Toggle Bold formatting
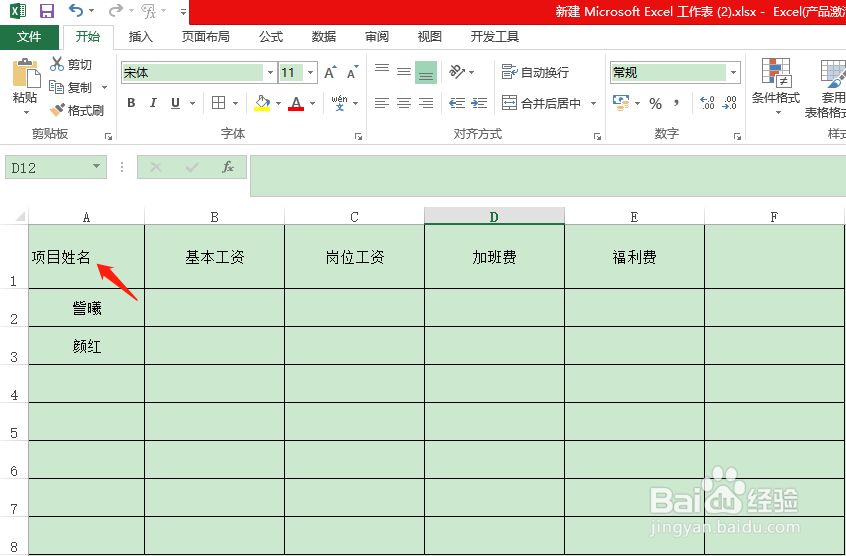Image resolution: width=846 pixels, height=556 pixels. point(131,103)
